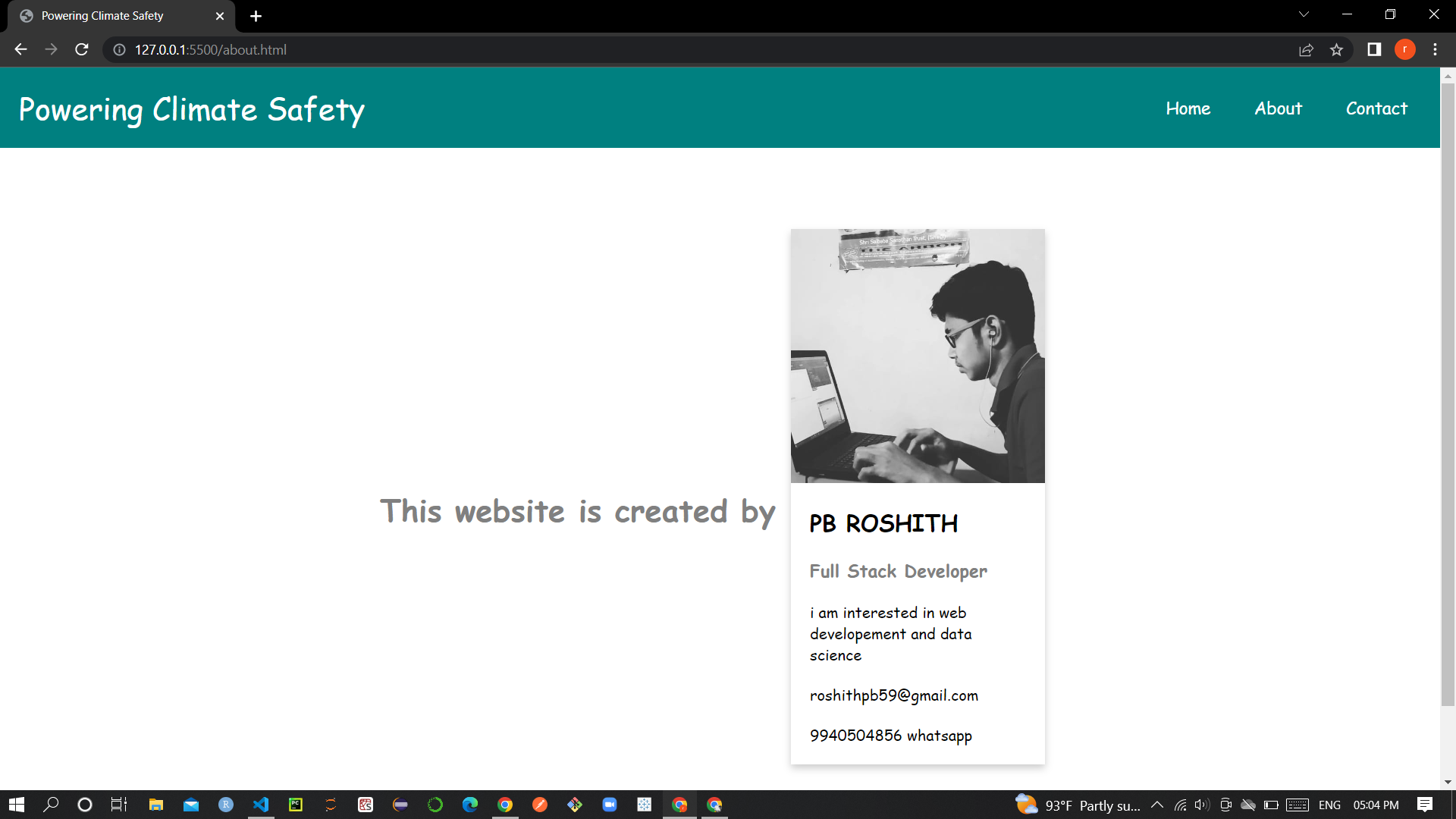The width and height of the screenshot is (1456, 819).
Task: Open the Contact page link
Action: click(x=1376, y=108)
